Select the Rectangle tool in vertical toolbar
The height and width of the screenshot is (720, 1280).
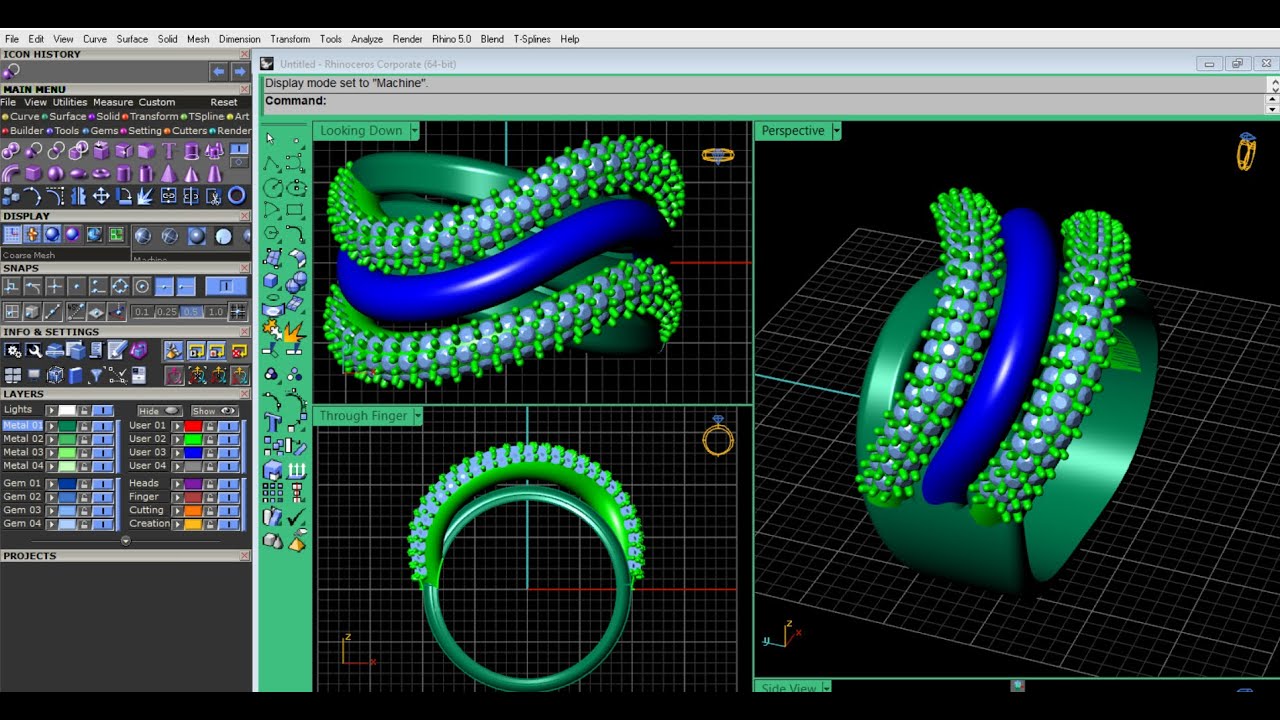pos(295,210)
